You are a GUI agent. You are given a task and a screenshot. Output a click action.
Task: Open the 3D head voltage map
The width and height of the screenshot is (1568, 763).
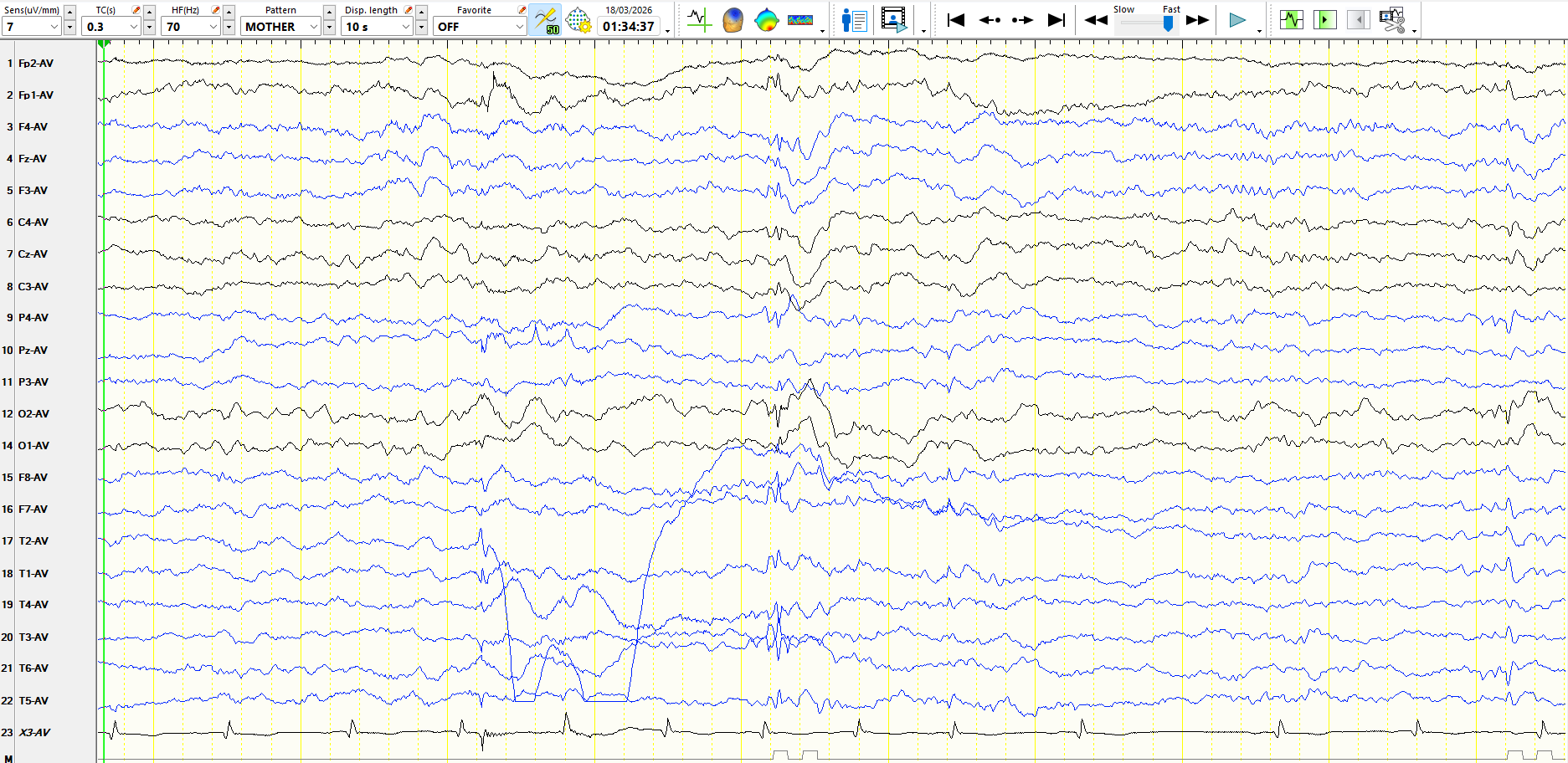[x=733, y=20]
